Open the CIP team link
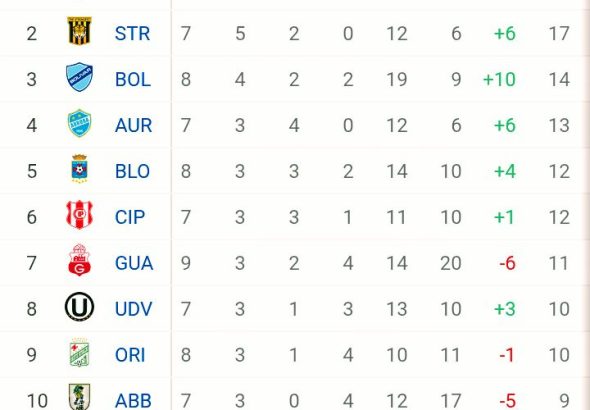 click(x=130, y=217)
